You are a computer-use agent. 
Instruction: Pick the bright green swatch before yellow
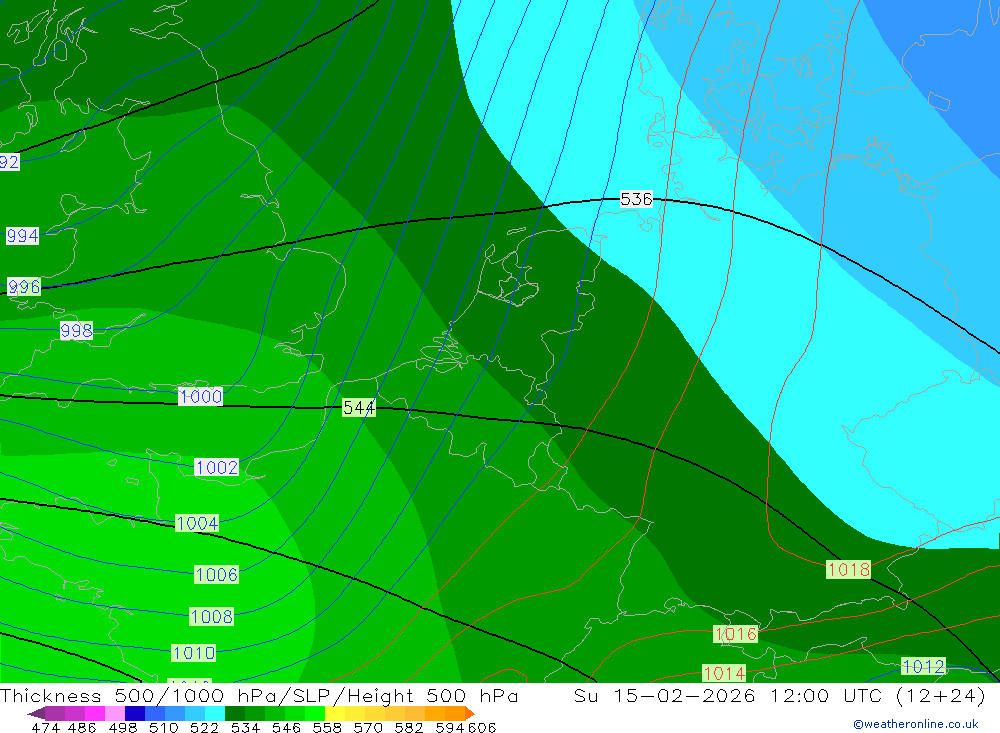pyautogui.click(x=315, y=713)
